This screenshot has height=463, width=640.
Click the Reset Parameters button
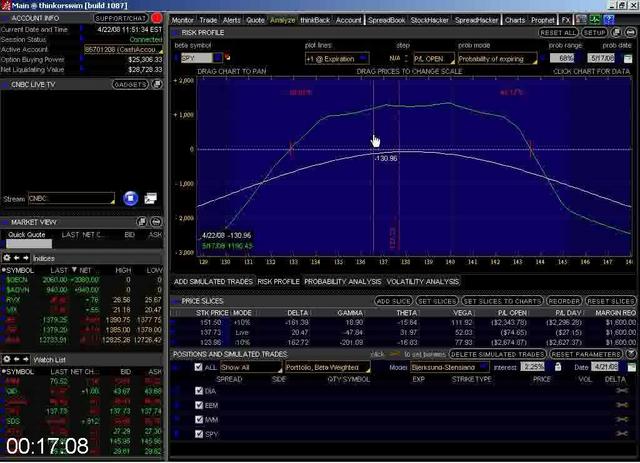point(586,354)
